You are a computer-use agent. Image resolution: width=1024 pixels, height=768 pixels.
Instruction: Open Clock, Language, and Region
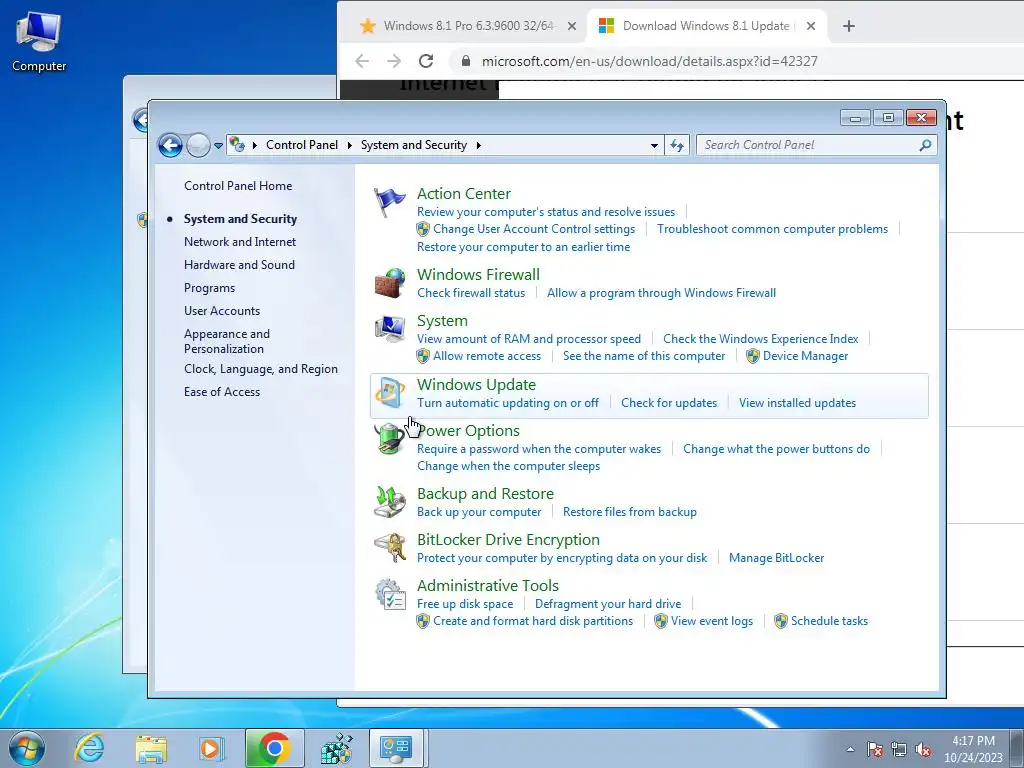[261, 369]
